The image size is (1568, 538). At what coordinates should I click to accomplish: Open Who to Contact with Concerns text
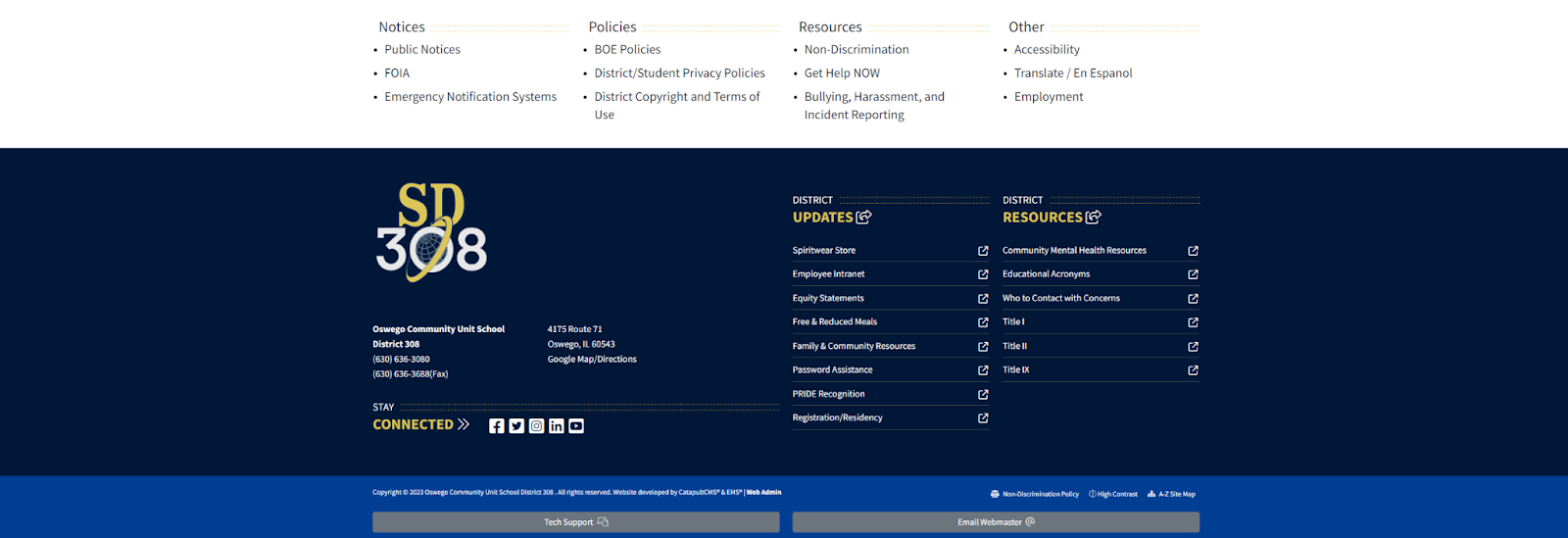pos(1060,299)
